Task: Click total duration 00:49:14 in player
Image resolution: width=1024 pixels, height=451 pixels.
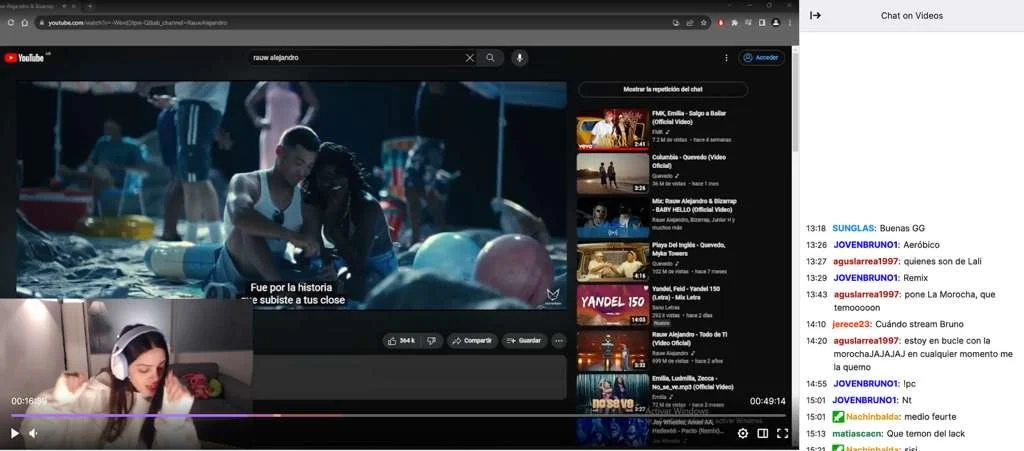Action: (767, 401)
